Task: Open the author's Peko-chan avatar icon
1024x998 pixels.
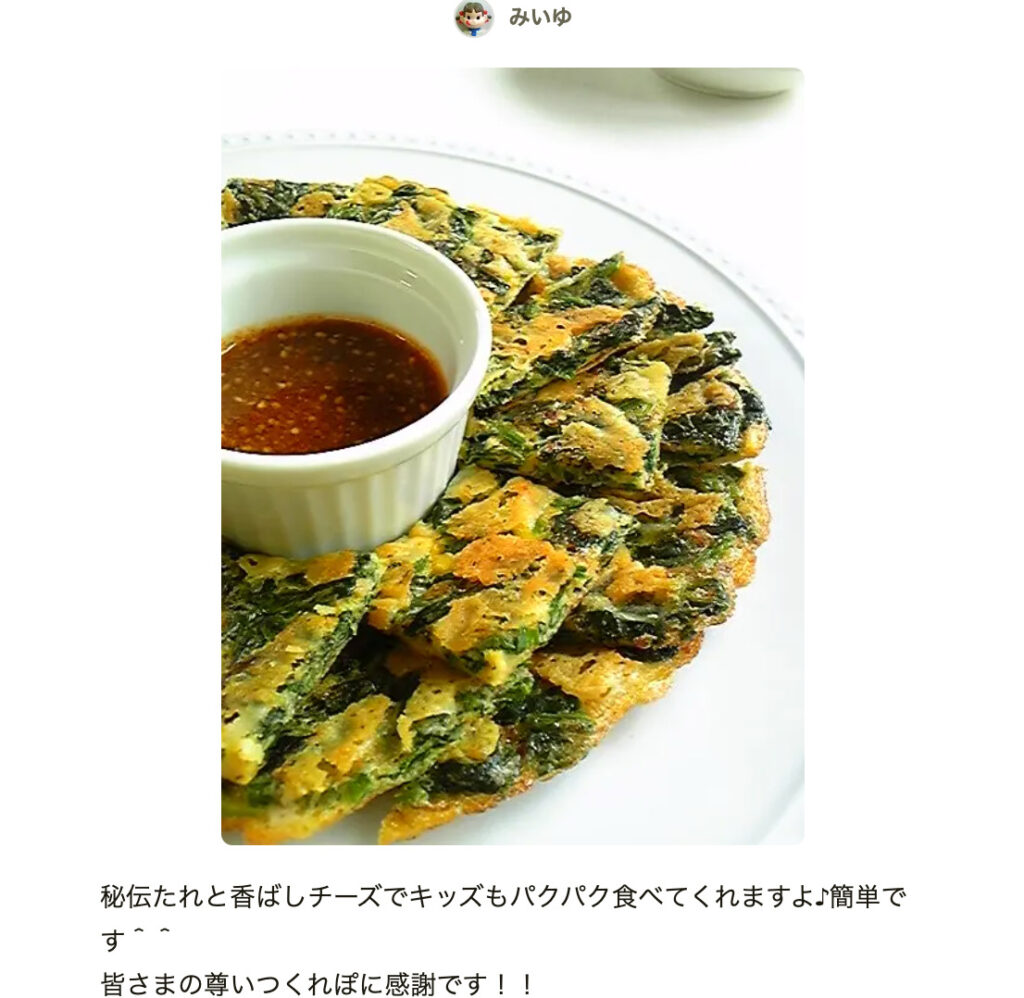Action: [x=474, y=18]
